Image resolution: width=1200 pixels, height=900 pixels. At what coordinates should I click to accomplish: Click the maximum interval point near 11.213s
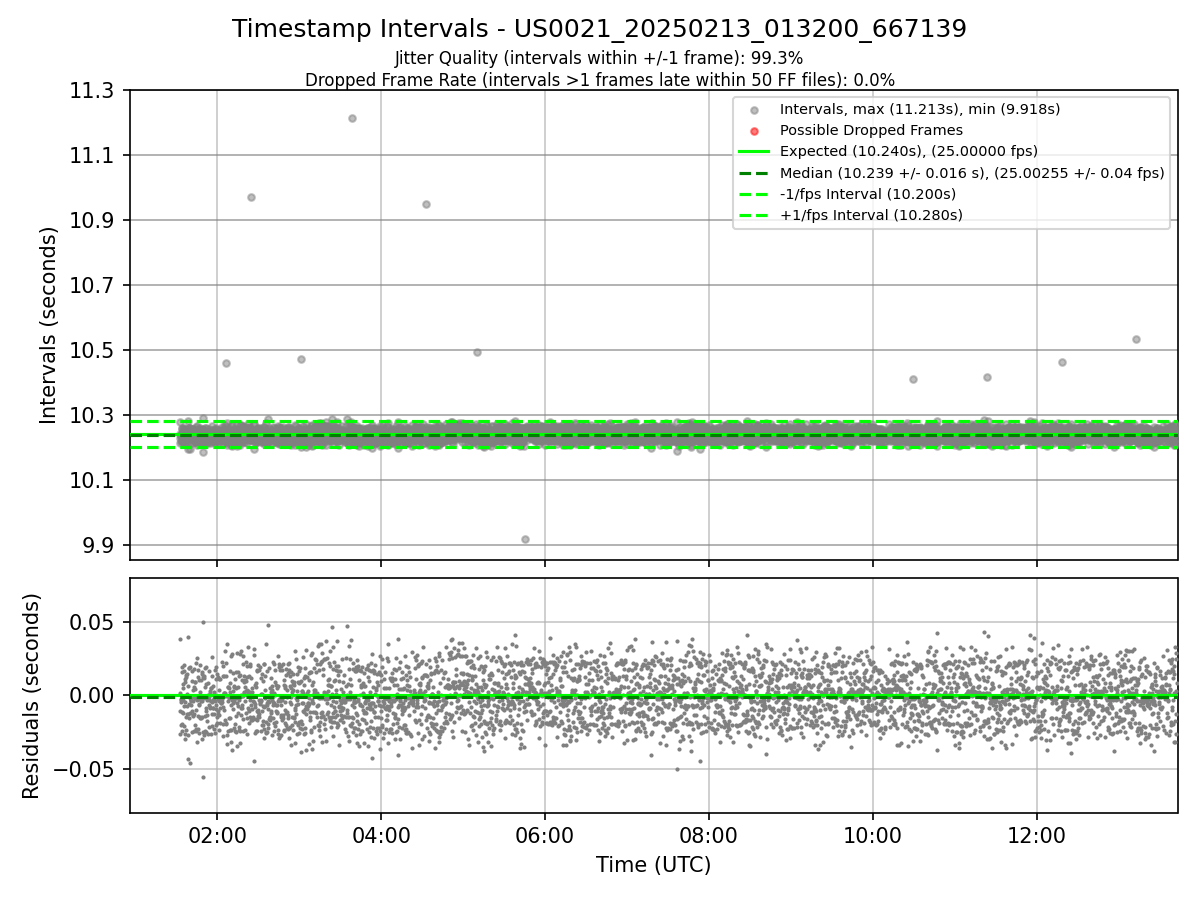[x=352, y=118]
